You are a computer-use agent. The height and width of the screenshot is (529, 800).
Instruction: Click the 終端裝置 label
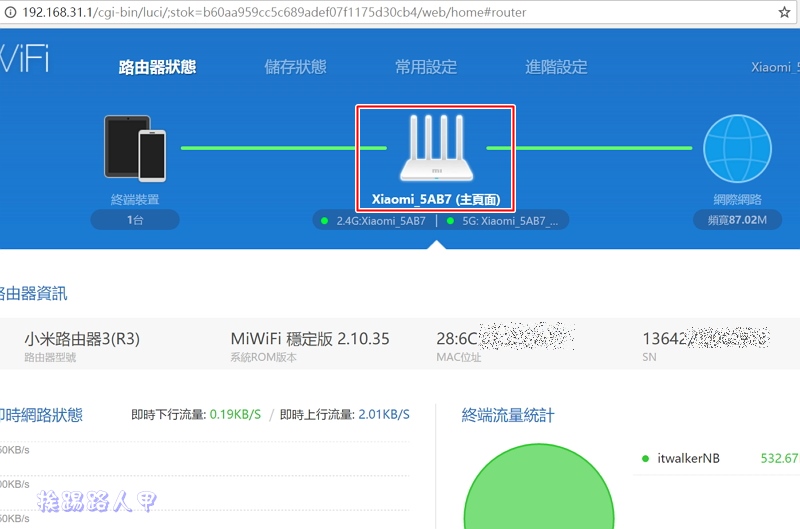pyautogui.click(x=135, y=199)
